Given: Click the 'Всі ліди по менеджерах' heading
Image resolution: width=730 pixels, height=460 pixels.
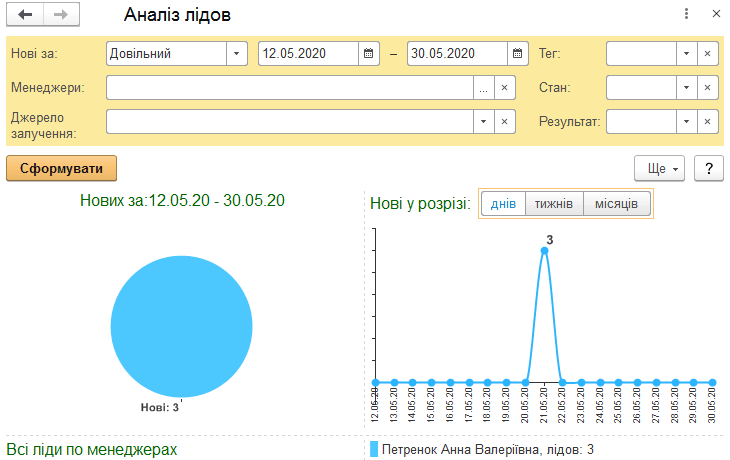Looking at the screenshot, I should [x=92, y=449].
